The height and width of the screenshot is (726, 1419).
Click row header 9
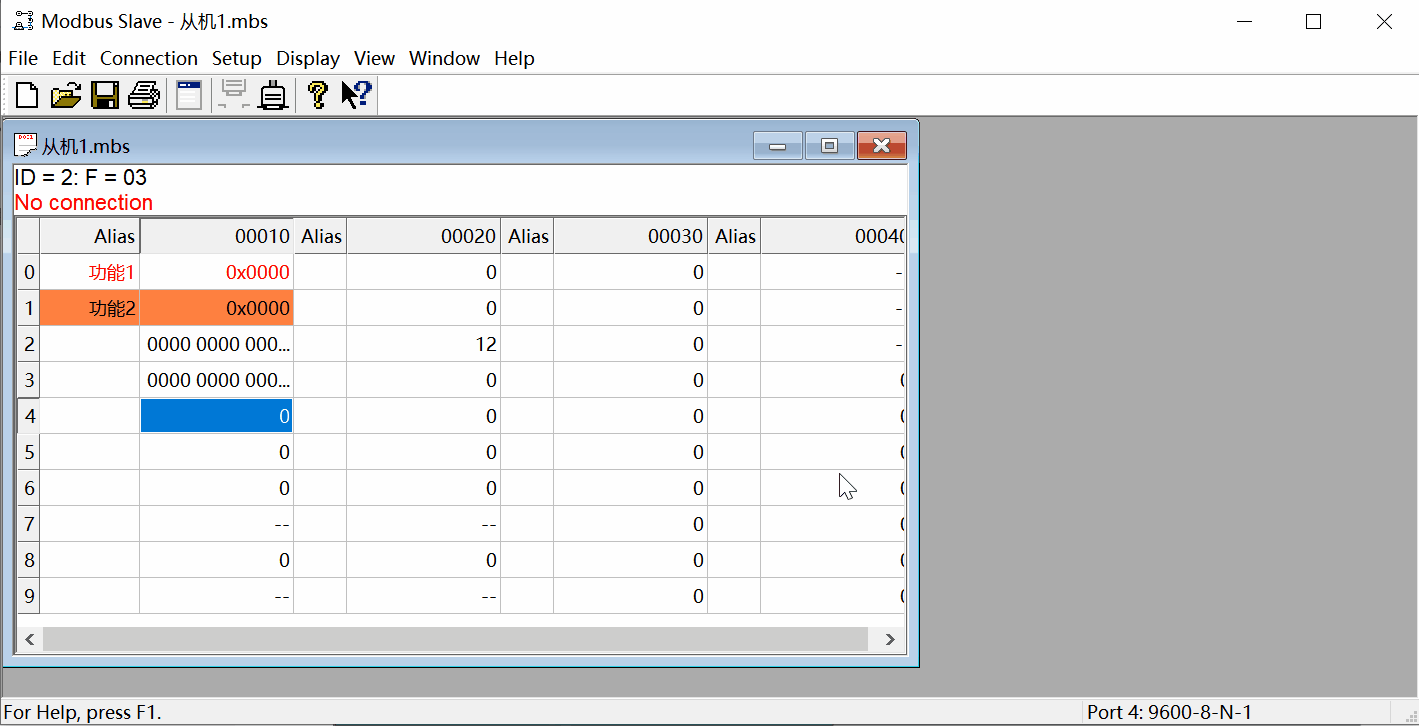pyautogui.click(x=29, y=596)
